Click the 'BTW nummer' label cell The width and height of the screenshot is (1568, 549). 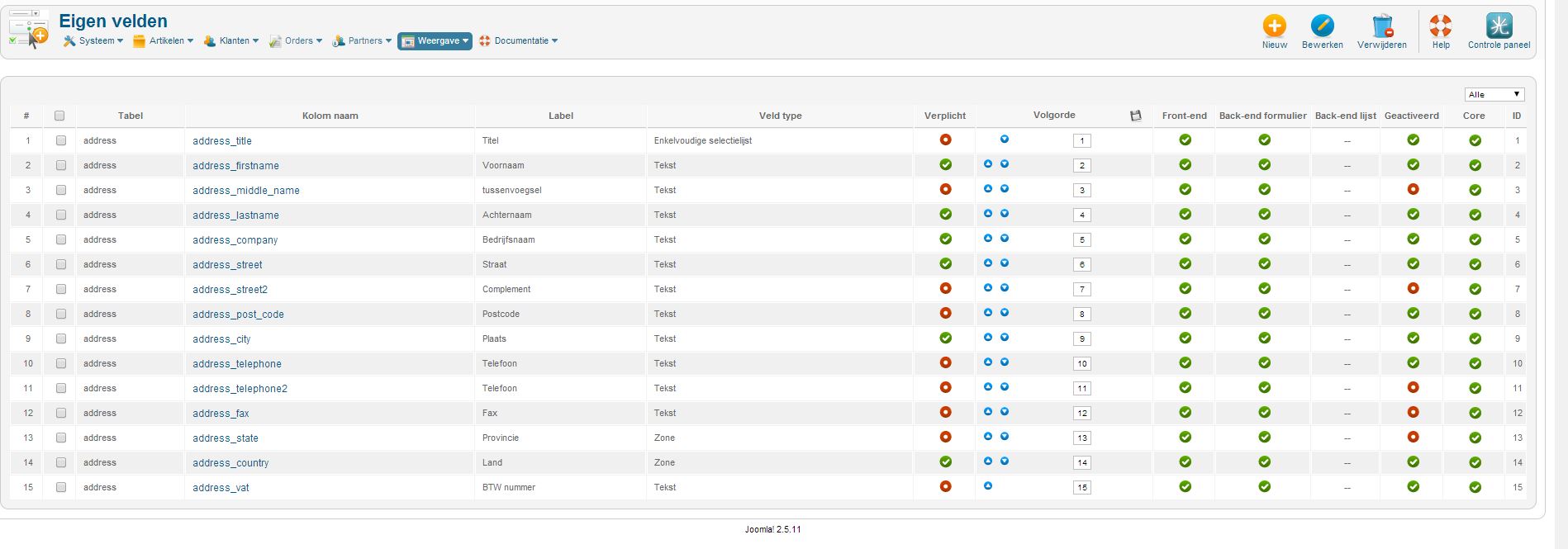pos(509,487)
